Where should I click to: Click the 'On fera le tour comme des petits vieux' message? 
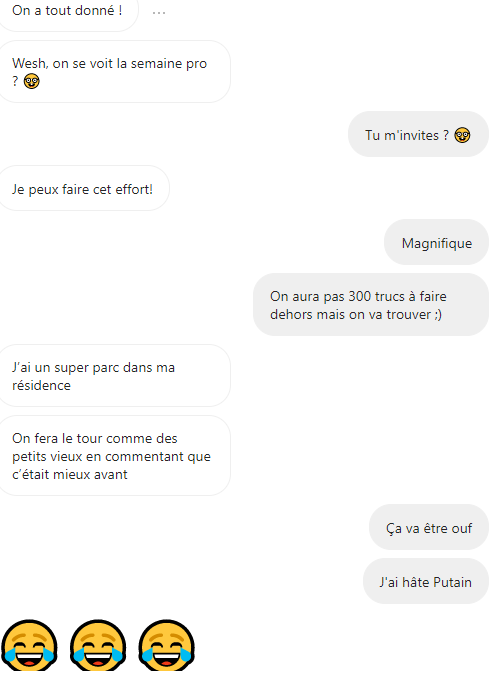click(113, 456)
